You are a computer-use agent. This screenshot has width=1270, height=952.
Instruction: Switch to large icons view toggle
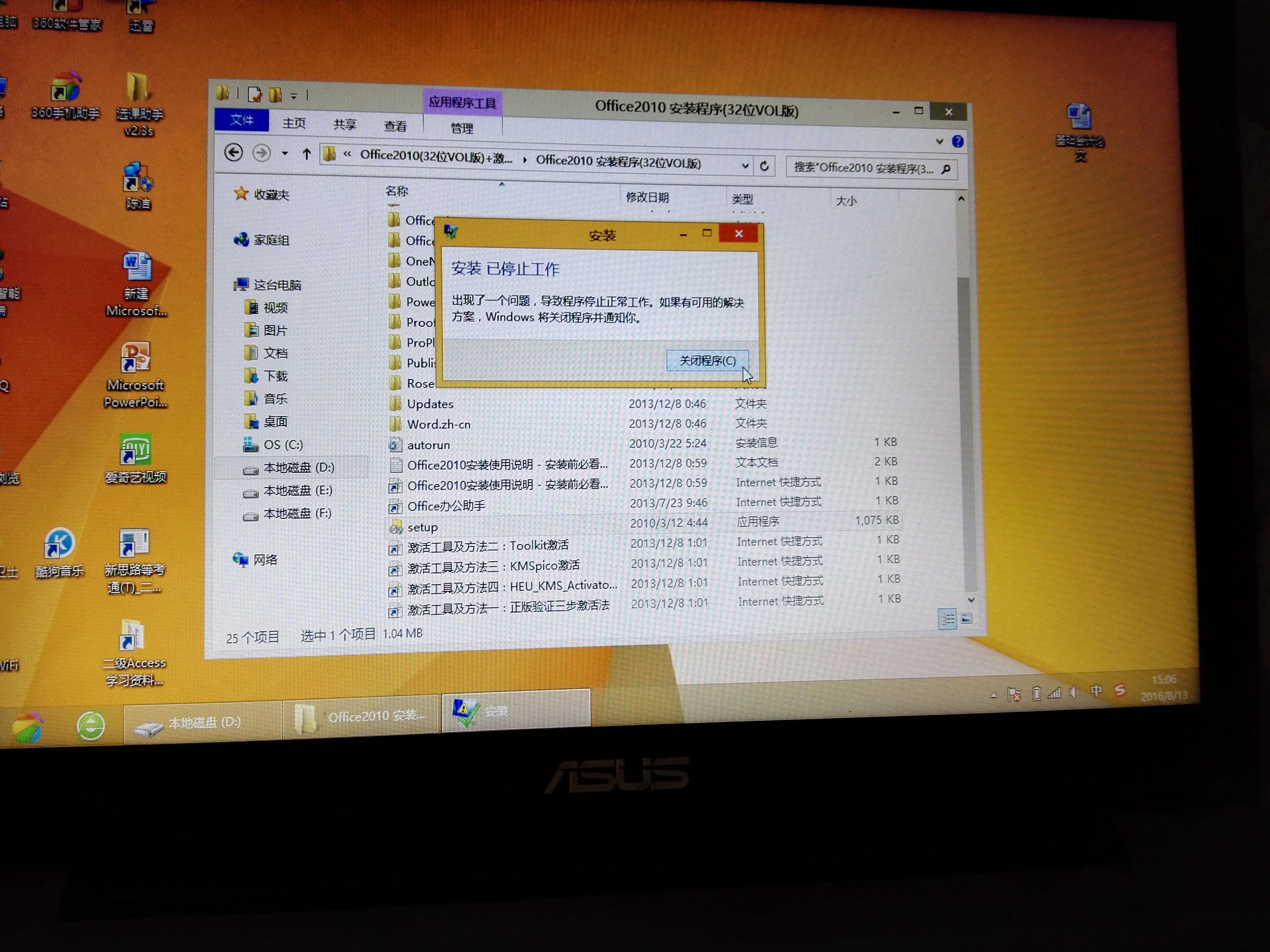tap(967, 619)
